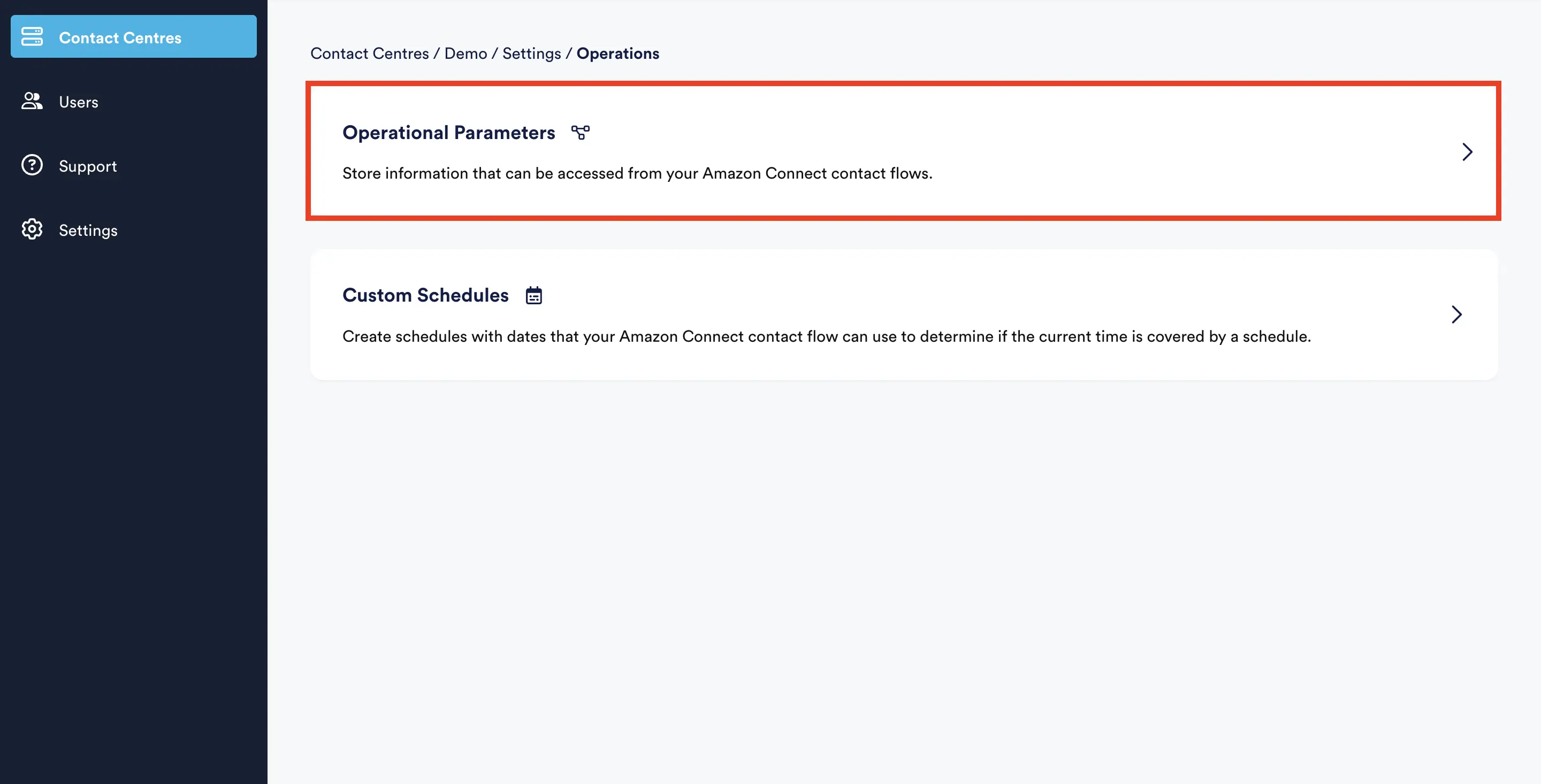1541x784 pixels.
Task: Click the Custom Schedules heading text
Action: [x=425, y=295]
